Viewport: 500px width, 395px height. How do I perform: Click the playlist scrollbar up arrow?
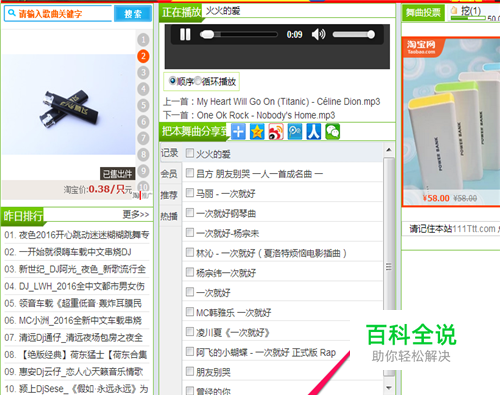point(389,150)
